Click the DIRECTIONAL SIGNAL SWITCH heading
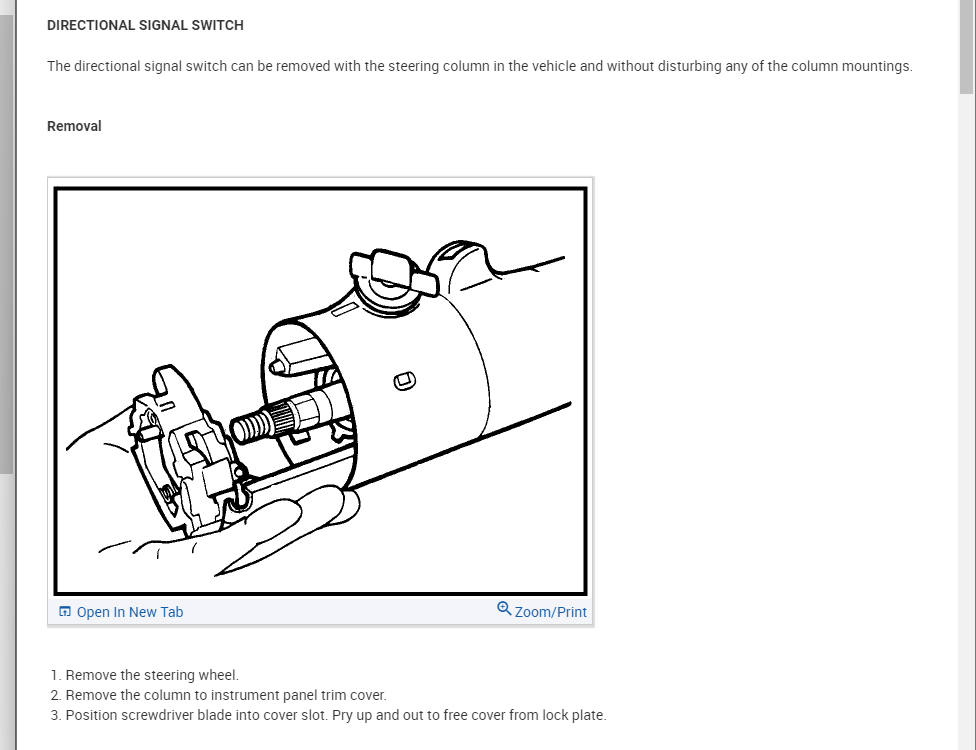The image size is (976, 750). click(145, 26)
